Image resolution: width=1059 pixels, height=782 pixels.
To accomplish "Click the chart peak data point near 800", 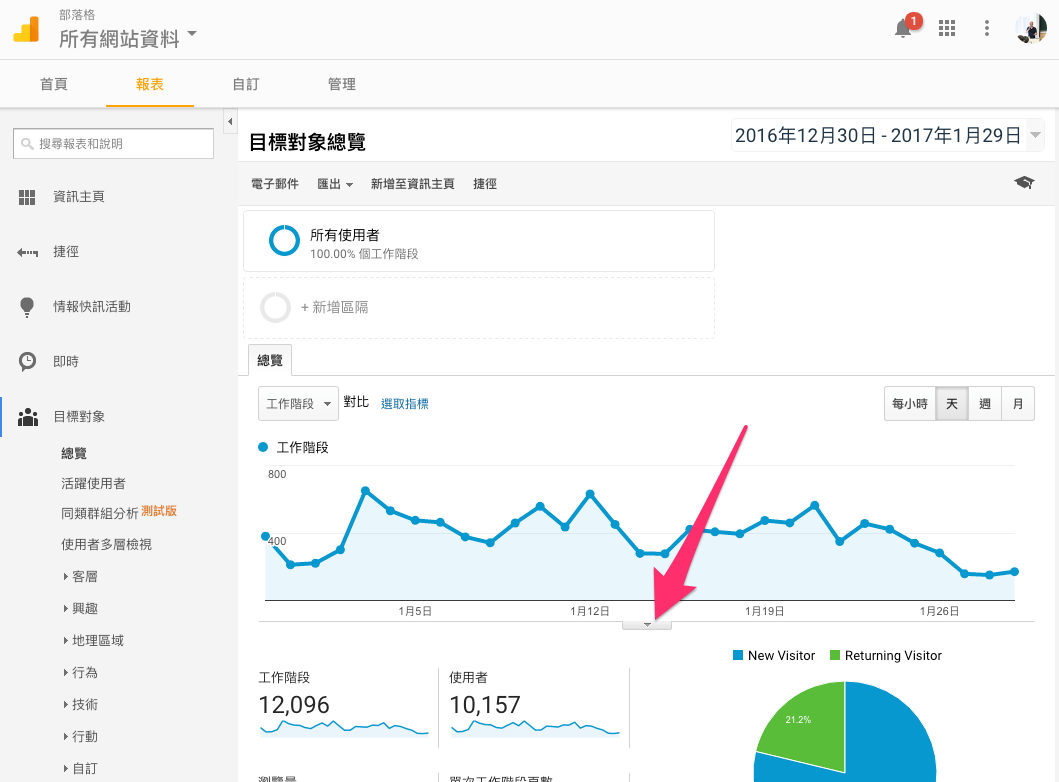I will click(365, 490).
